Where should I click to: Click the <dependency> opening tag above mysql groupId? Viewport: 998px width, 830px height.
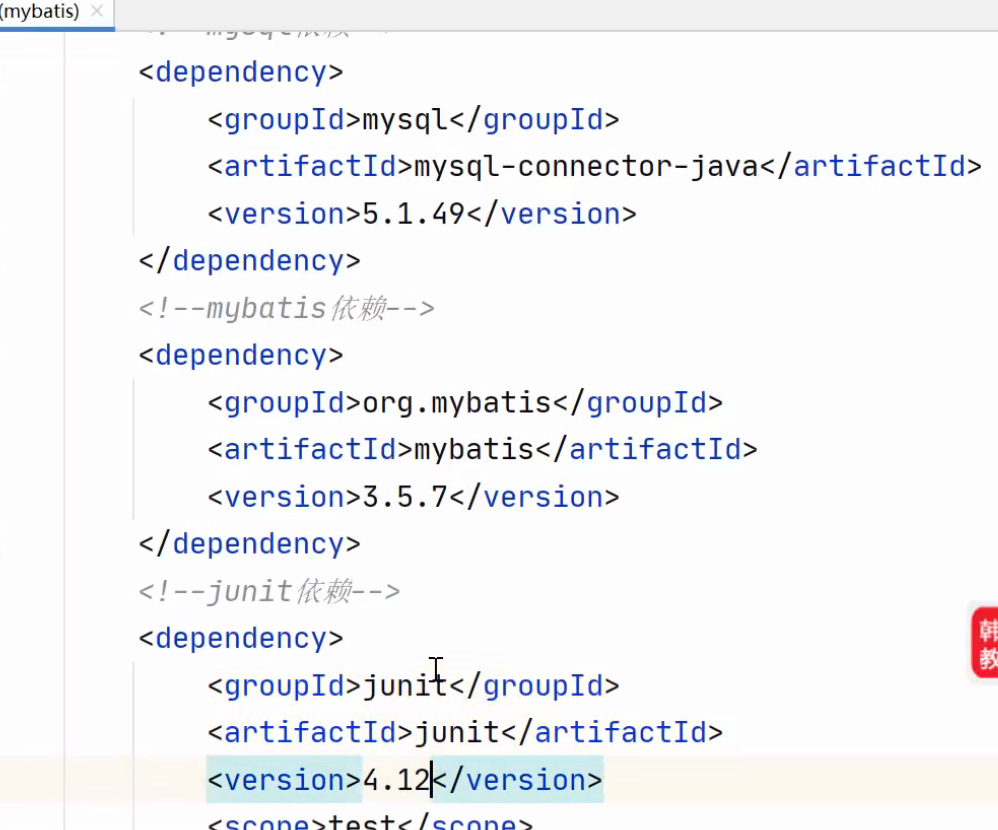pyautogui.click(x=241, y=72)
